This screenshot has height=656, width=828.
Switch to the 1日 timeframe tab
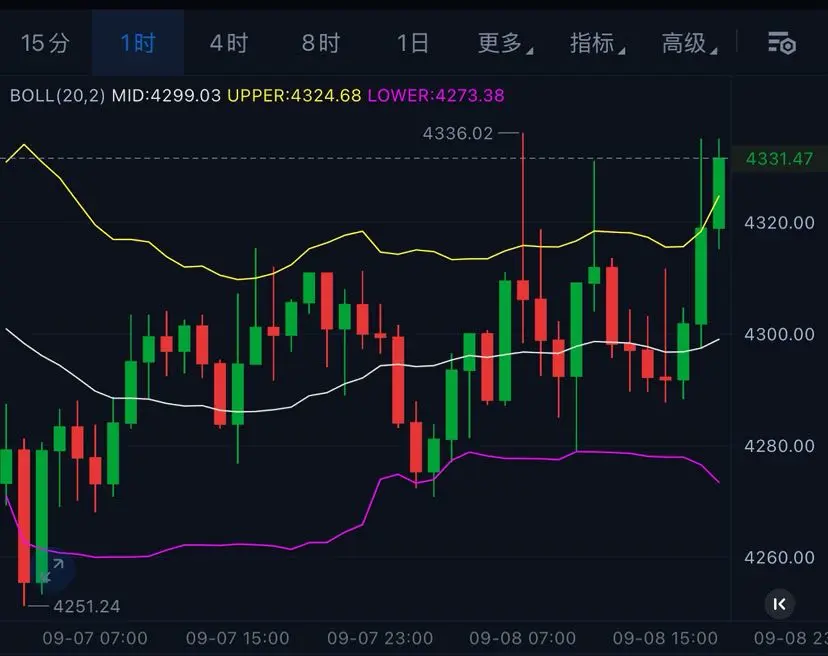point(412,43)
